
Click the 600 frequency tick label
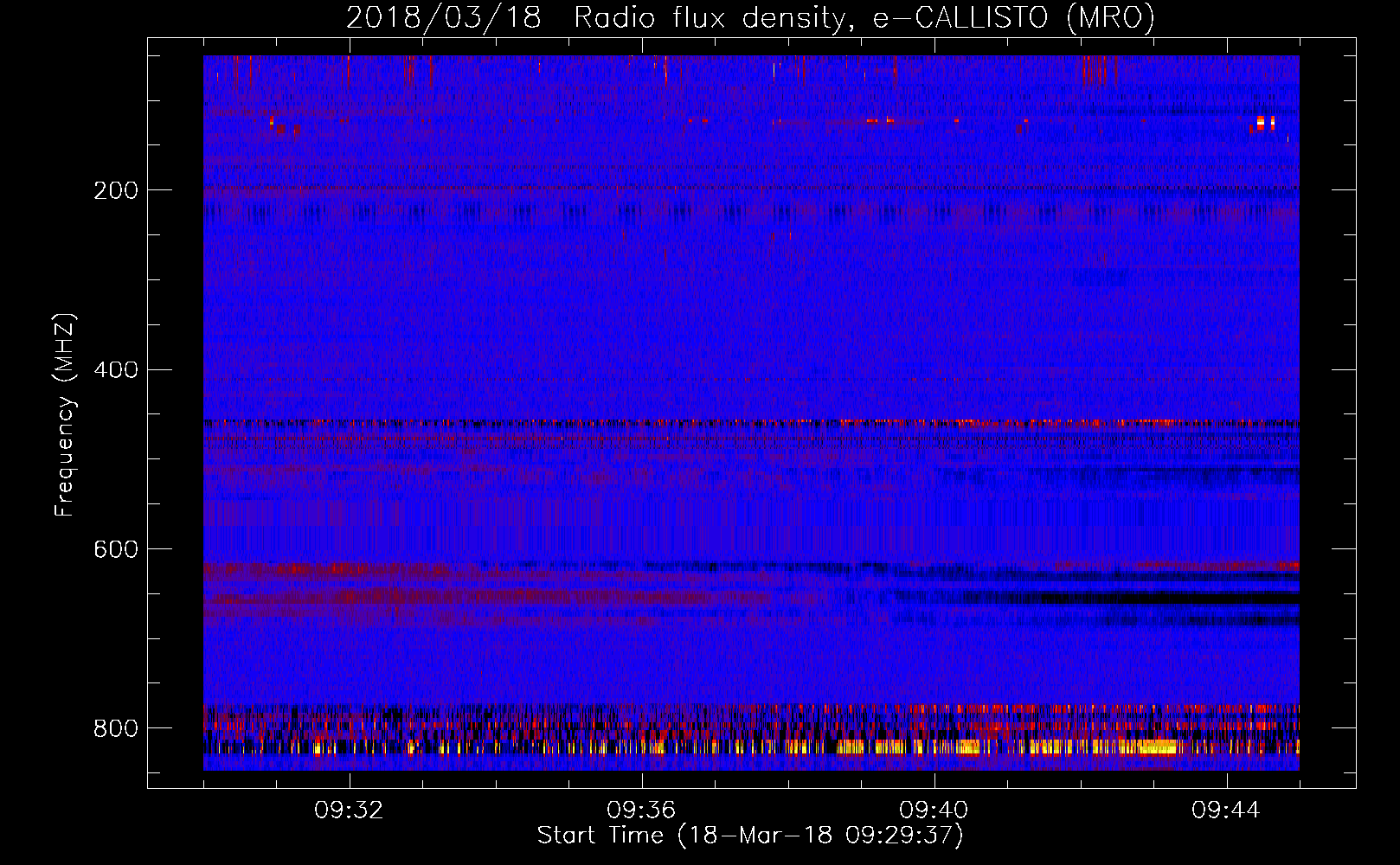(x=116, y=550)
